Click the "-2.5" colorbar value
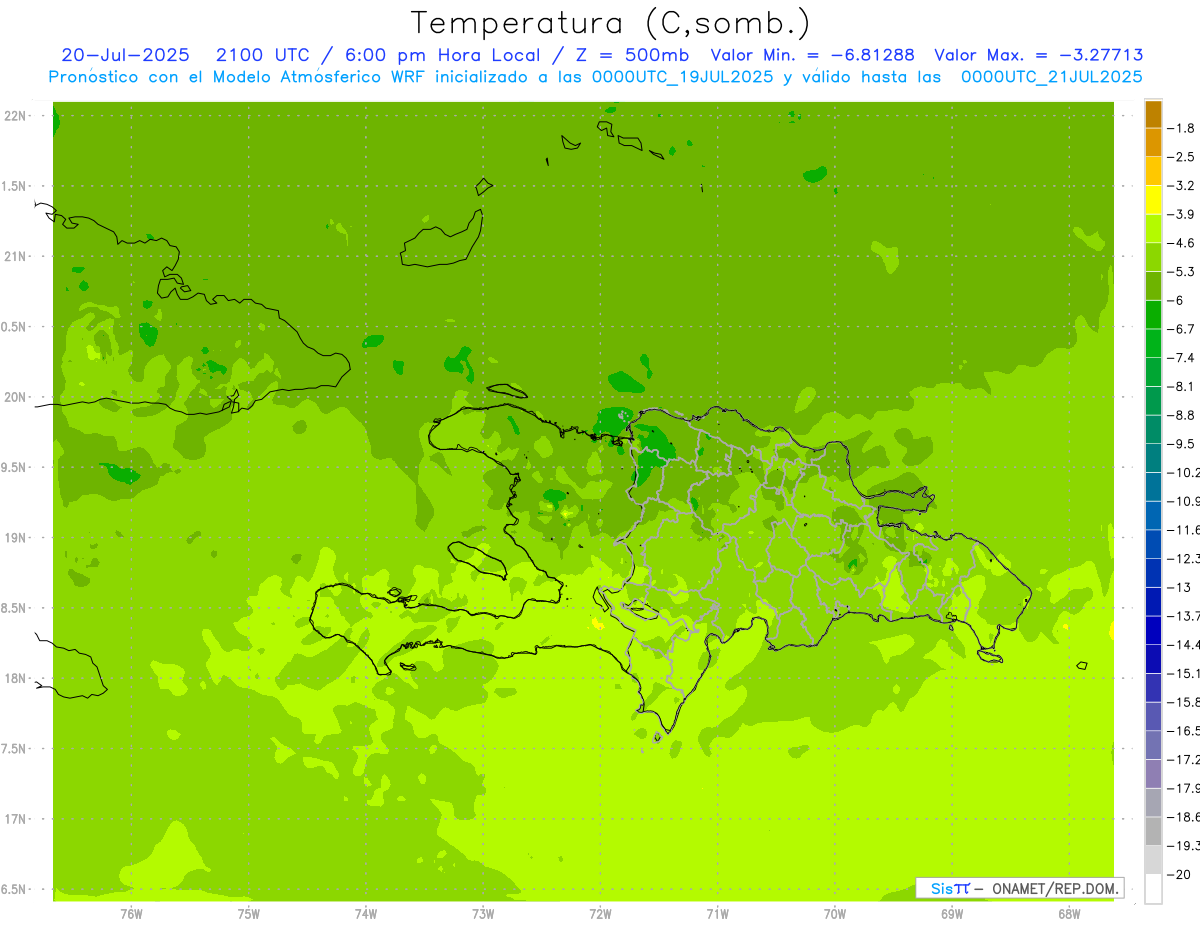This screenshot has height=927, width=1200. [1181, 157]
